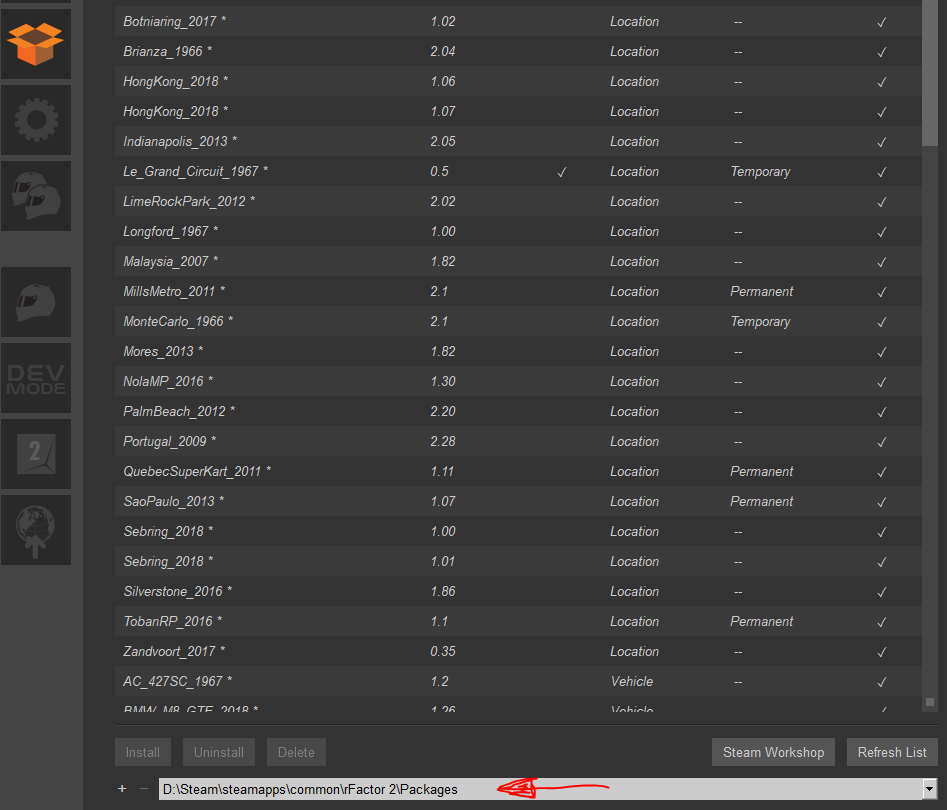
Task: Launch multiplayer via the two-helmets icon
Action: pyautogui.click(x=35, y=196)
